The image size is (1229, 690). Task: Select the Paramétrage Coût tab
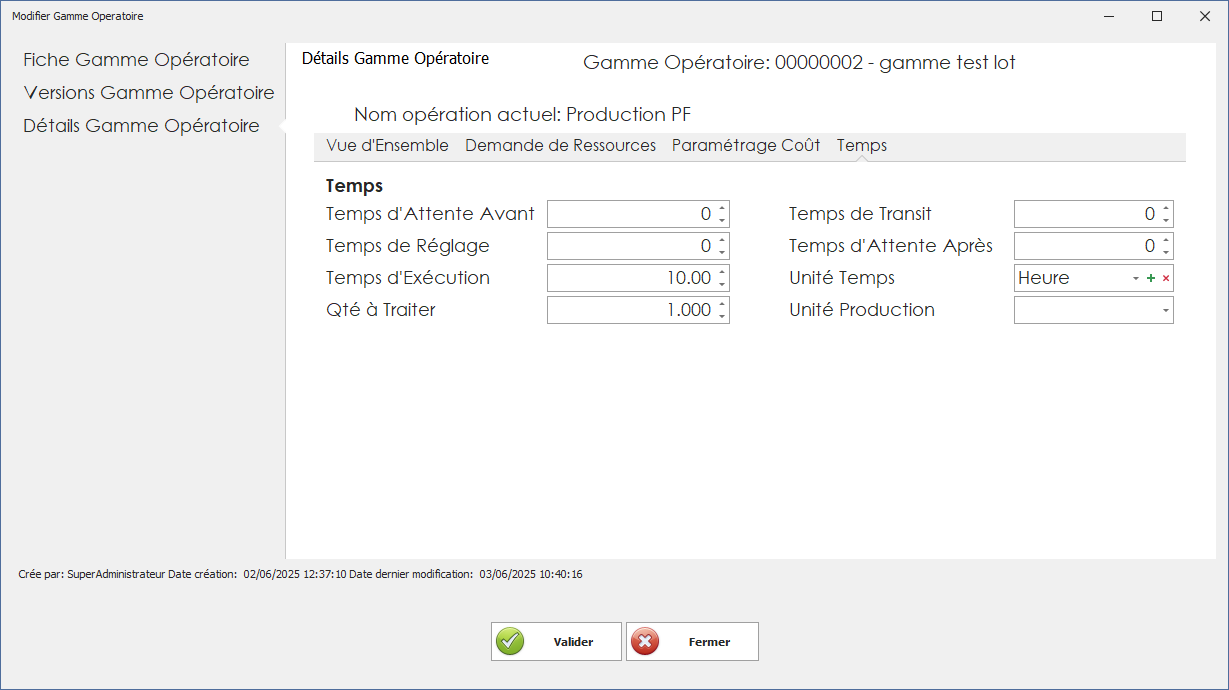743,145
